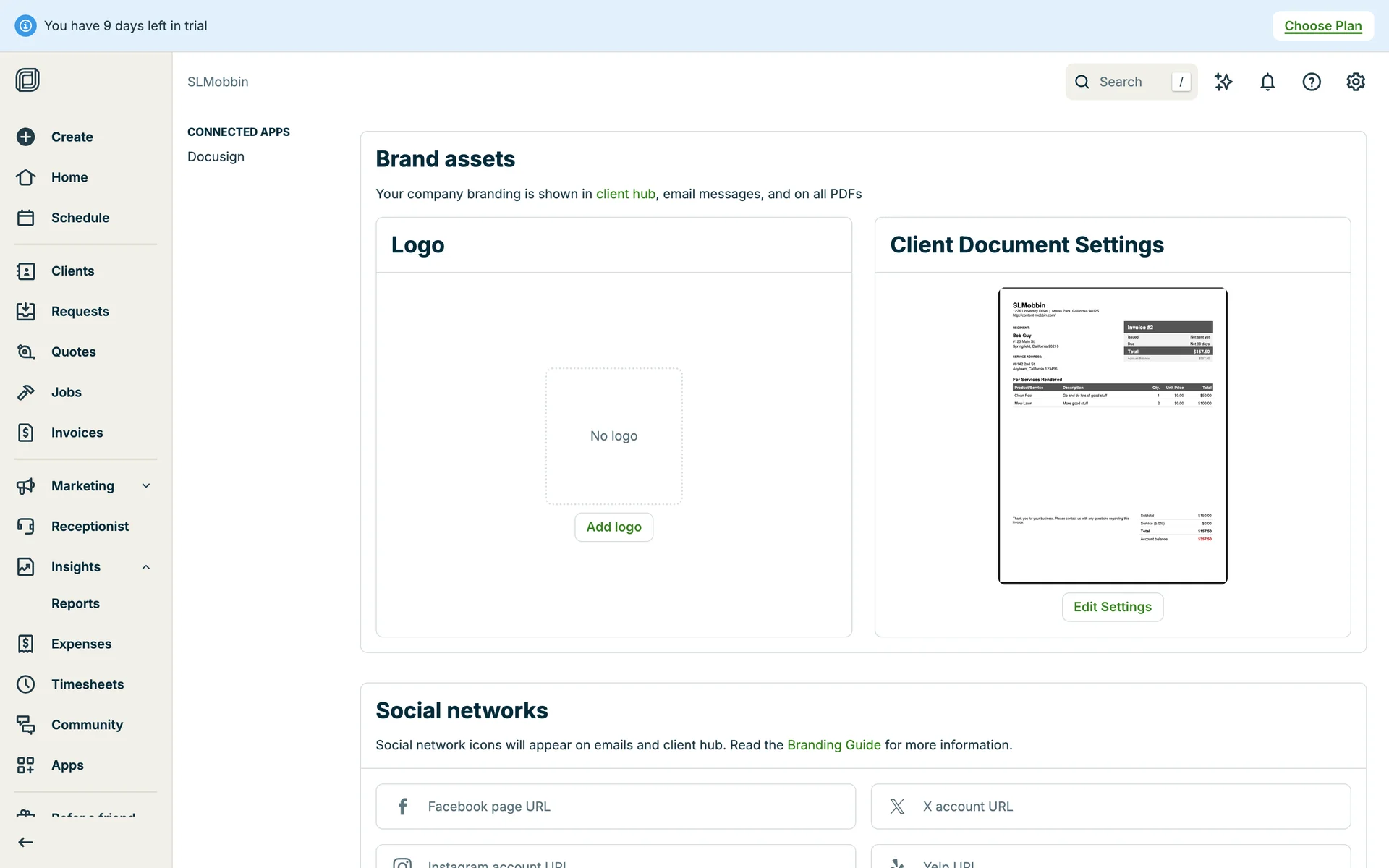This screenshot has width=1389, height=868.
Task: Click the Create plus icon
Action: [26, 137]
